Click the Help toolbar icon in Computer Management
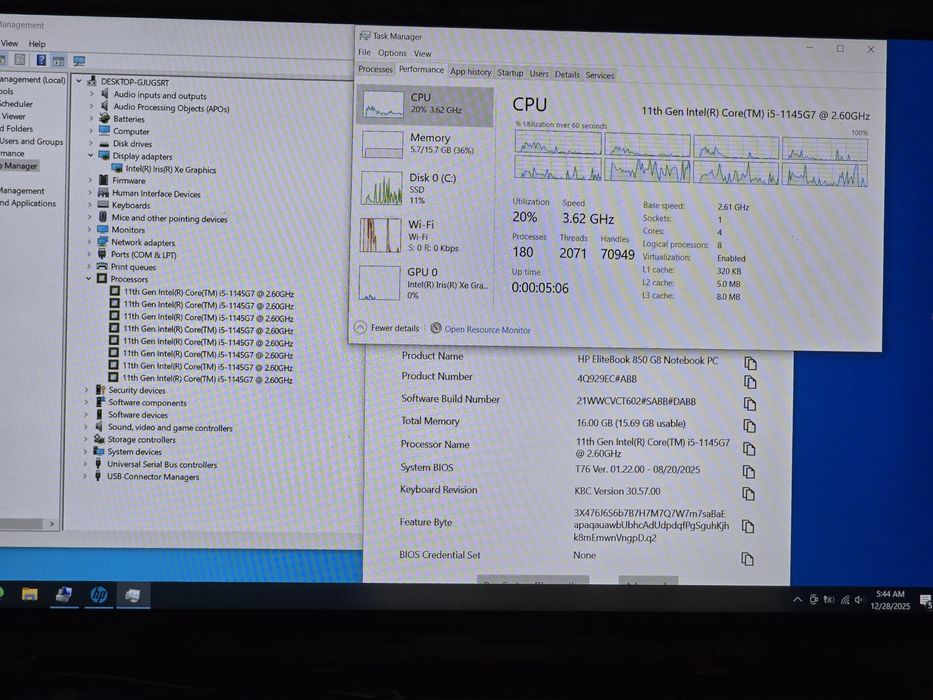This screenshot has height=700, width=933. [x=41, y=60]
